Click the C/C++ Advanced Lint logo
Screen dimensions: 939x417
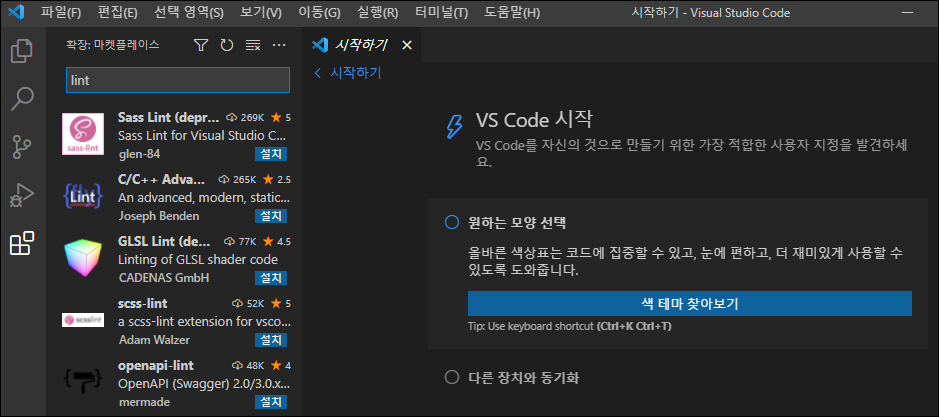[83, 196]
